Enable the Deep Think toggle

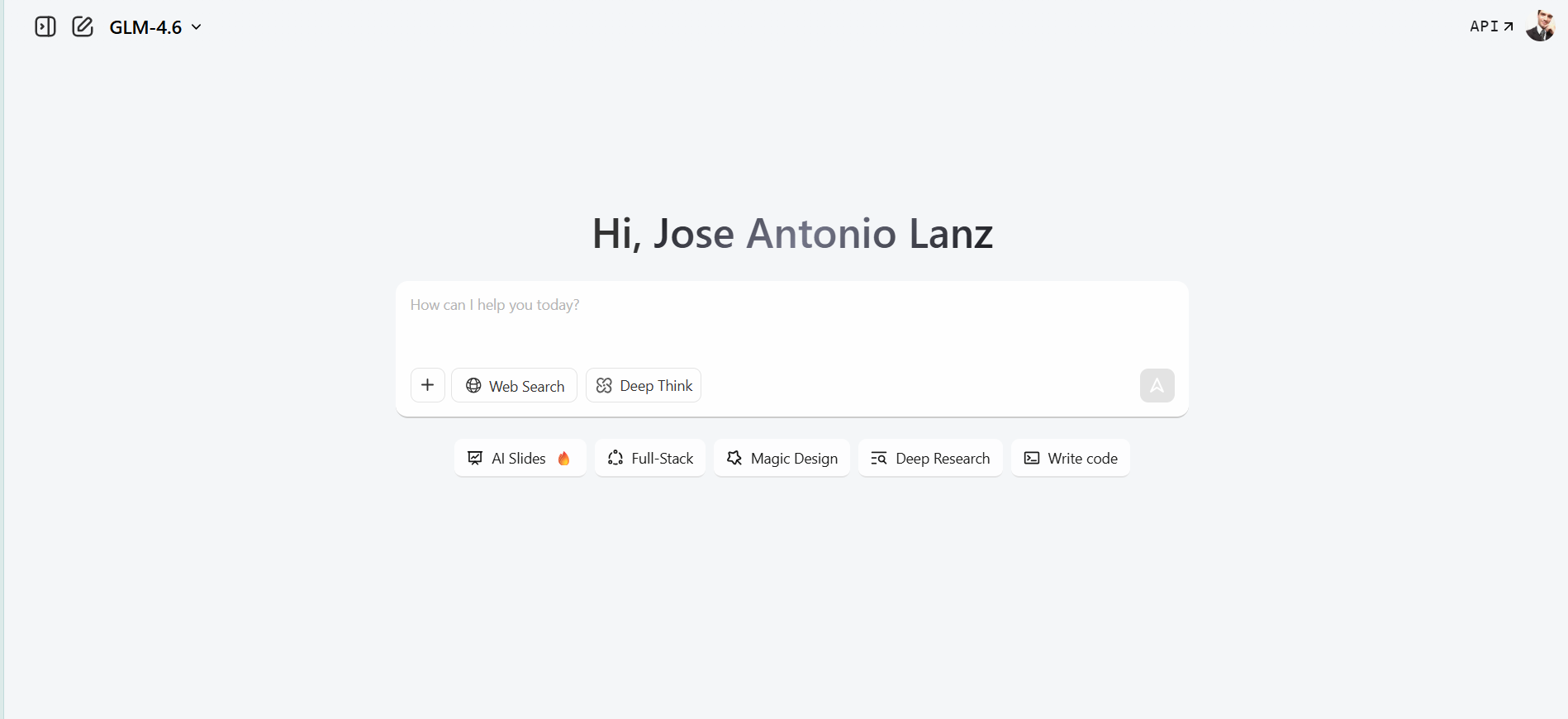tap(644, 386)
